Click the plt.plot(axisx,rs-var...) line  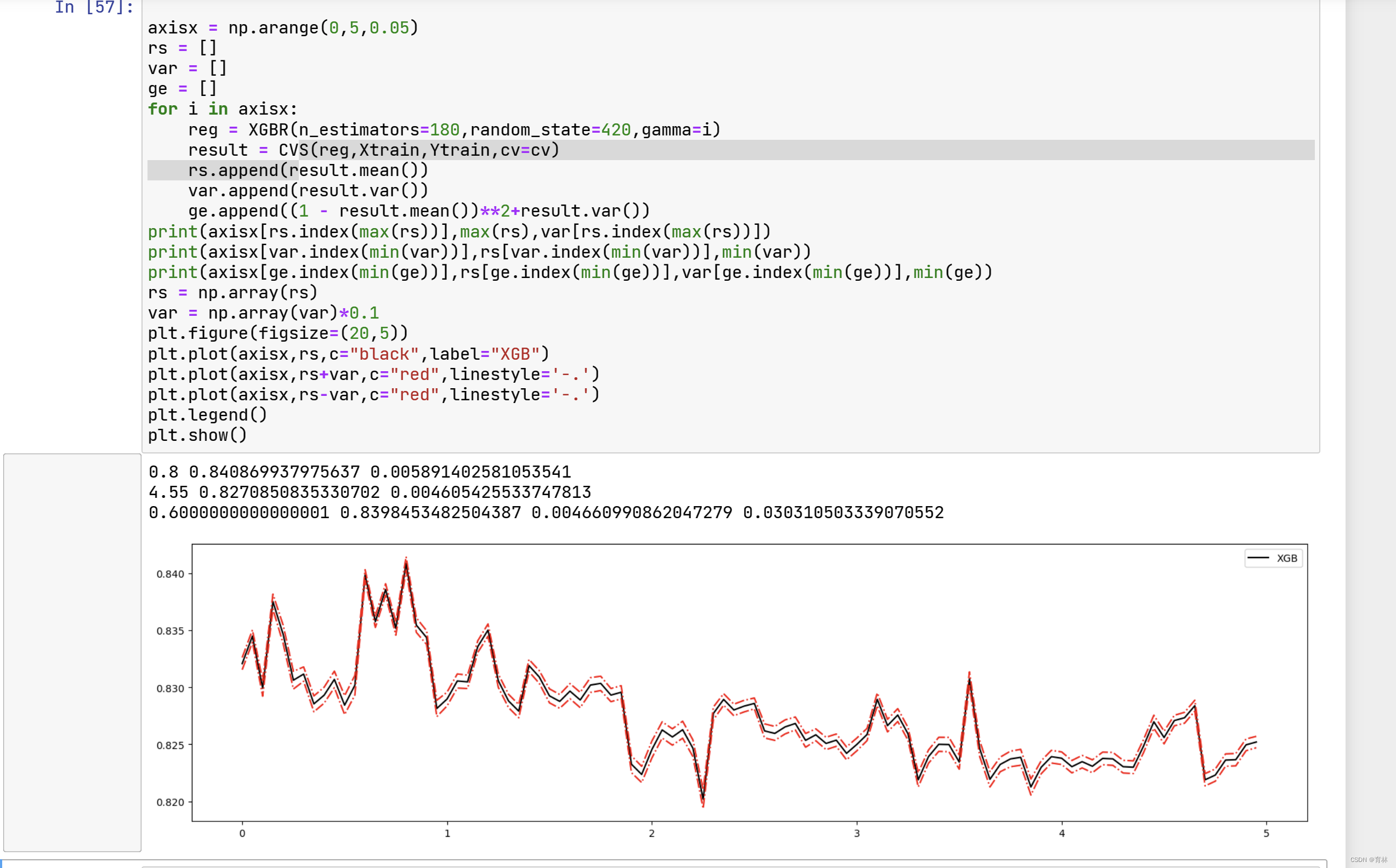[374, 395]
